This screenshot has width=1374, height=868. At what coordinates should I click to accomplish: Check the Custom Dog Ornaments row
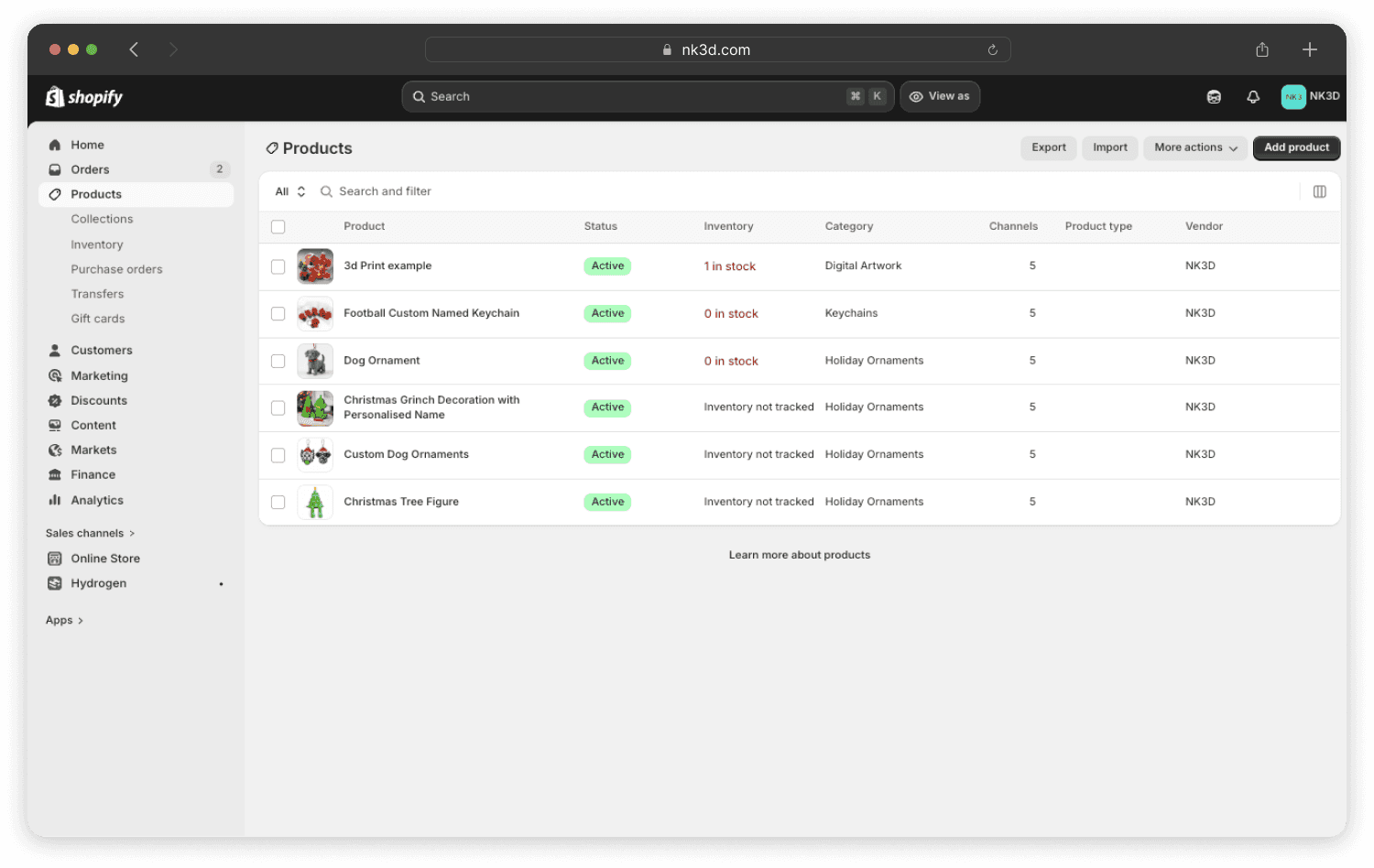coord(278,455)
